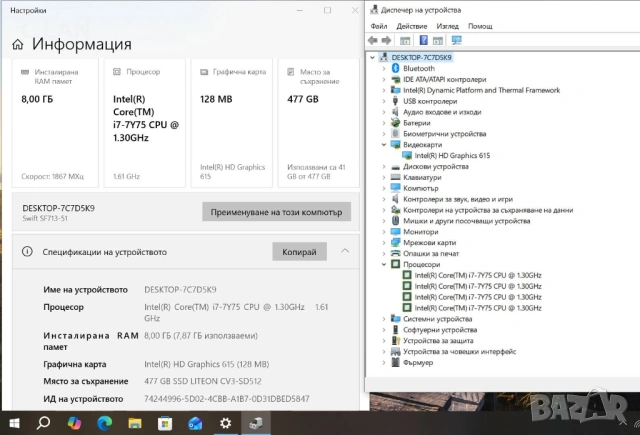
Task: Select the Фърмуер category
Action: (418, 362)
